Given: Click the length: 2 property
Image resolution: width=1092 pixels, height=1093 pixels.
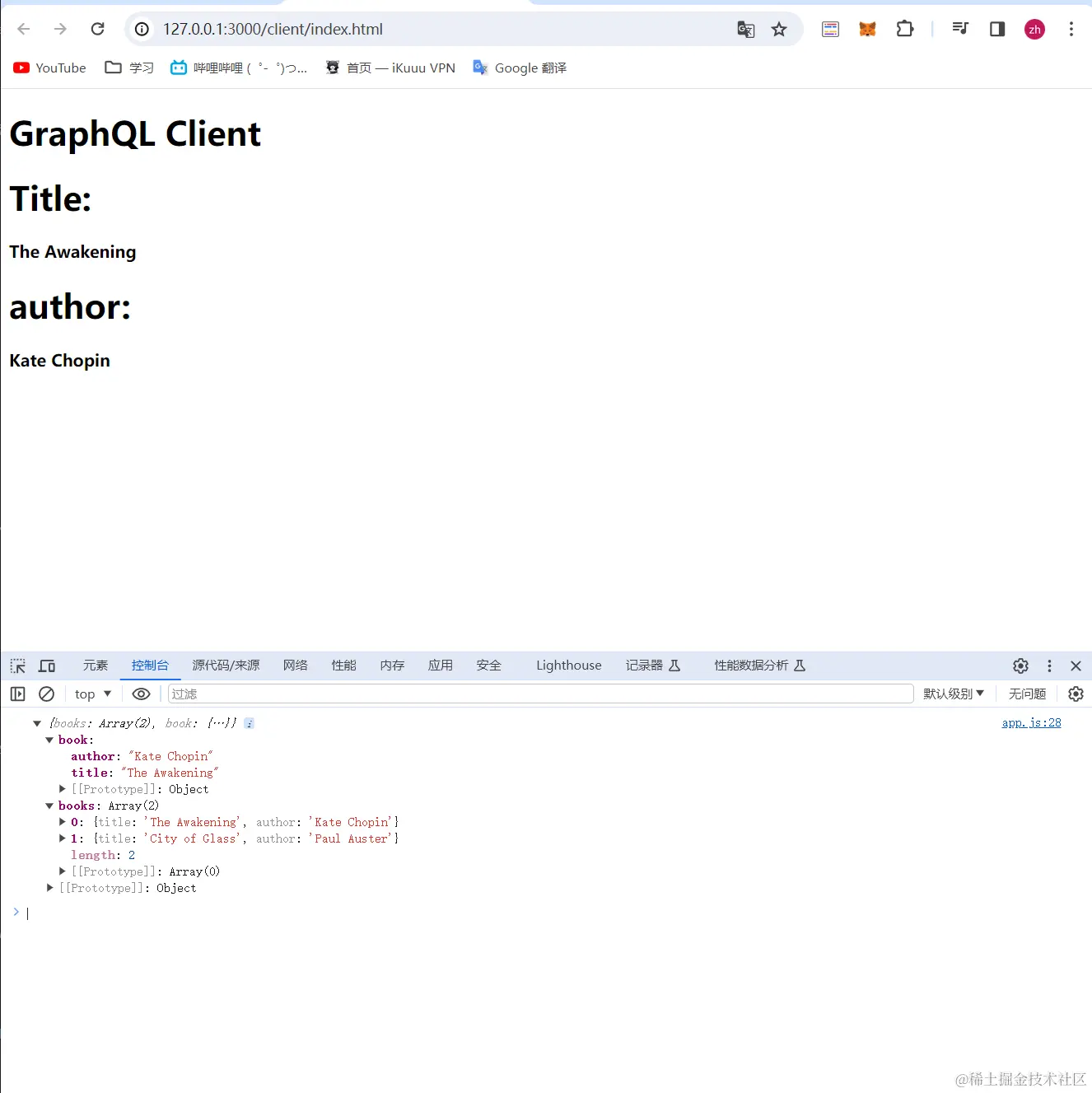Looking at the screenshot, I should (x=103, y=855).
